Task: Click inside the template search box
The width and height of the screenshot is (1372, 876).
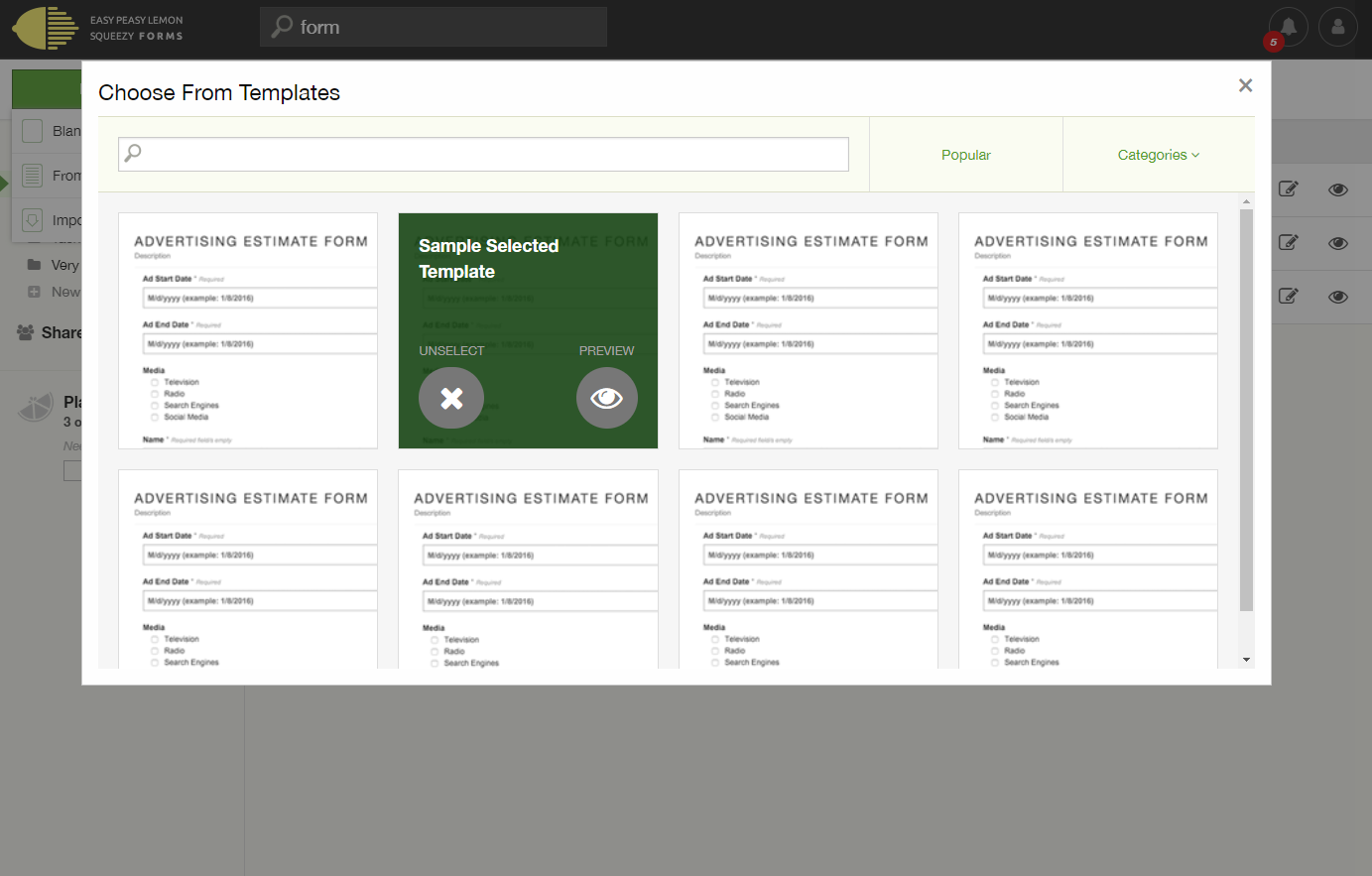Action: [x=483, y=154]
